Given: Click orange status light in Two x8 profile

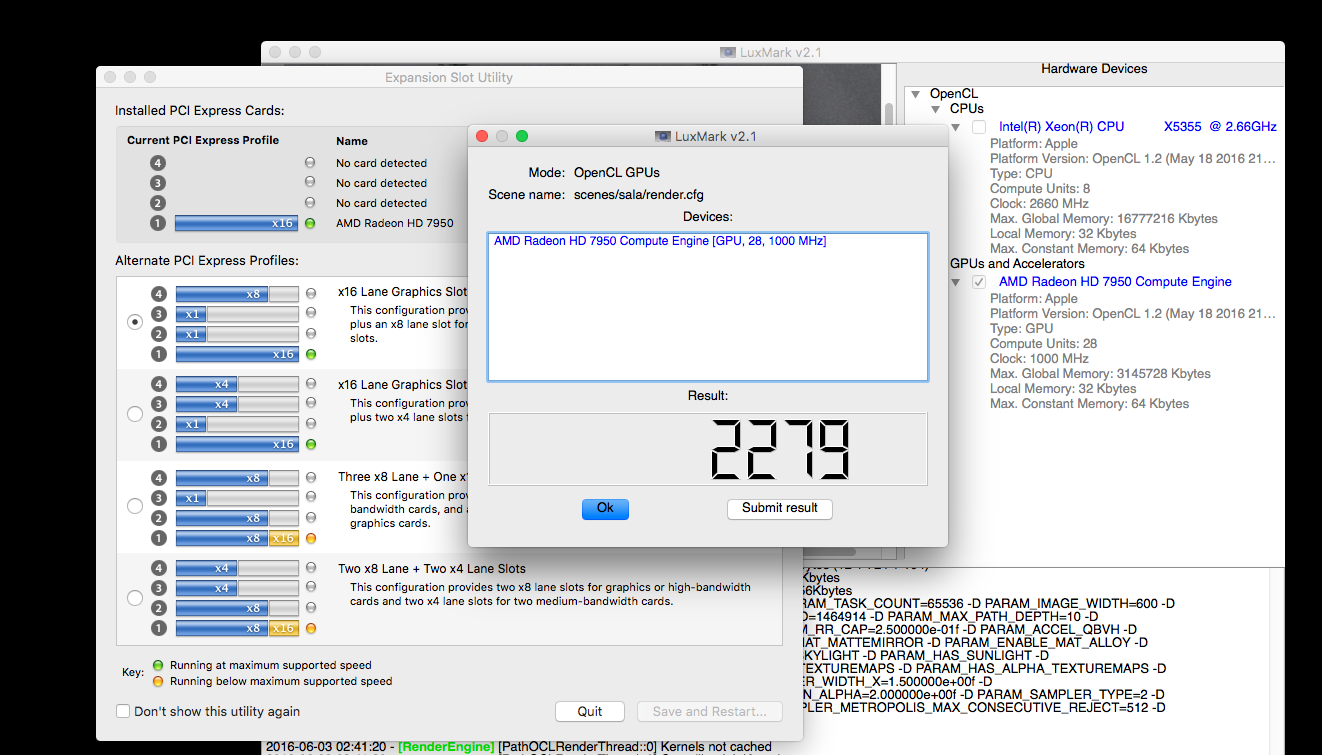Looking at the screenshot, I should [311, 628].
